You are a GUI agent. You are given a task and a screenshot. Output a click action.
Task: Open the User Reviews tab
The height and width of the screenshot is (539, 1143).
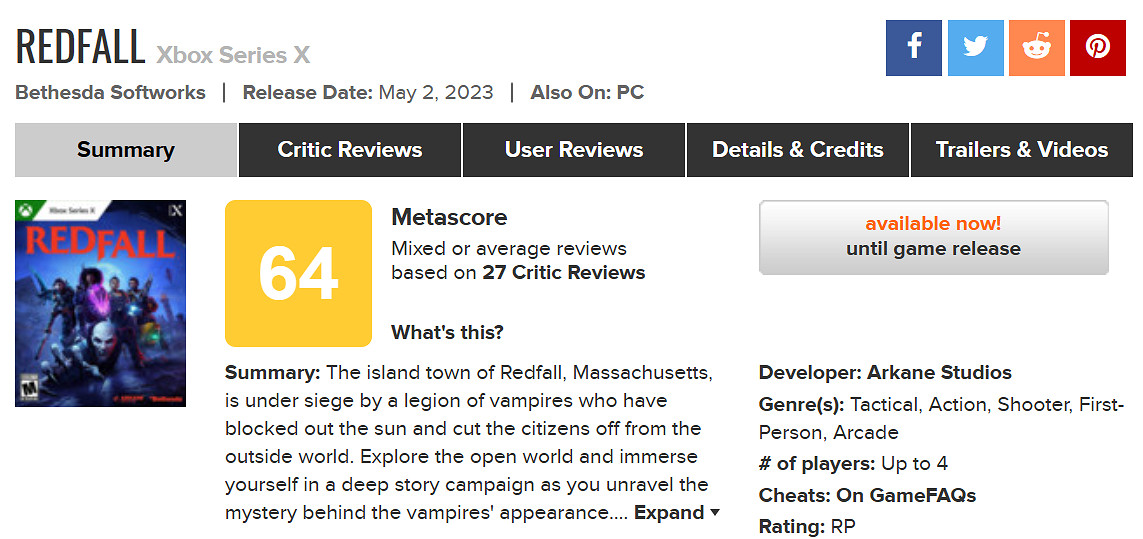pyautogui.click(x=574, y=150)
